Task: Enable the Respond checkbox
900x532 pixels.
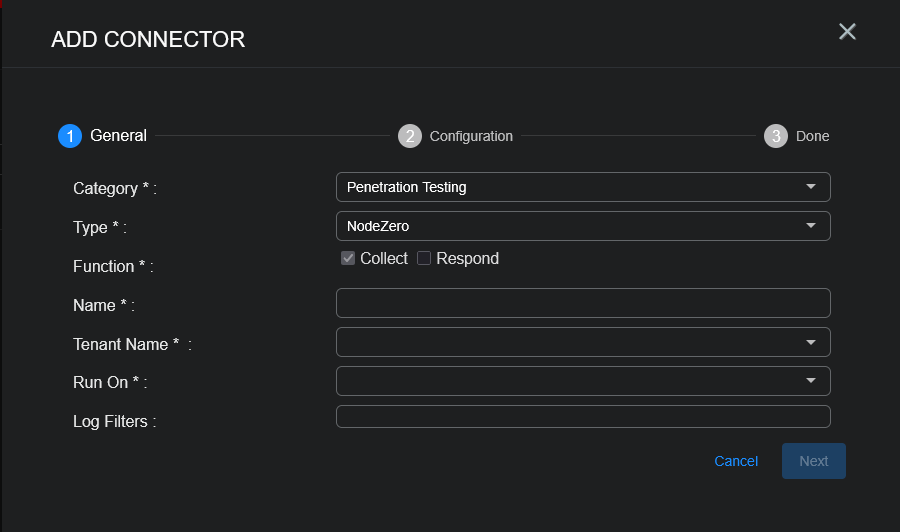Action: [x=424, y=259]
